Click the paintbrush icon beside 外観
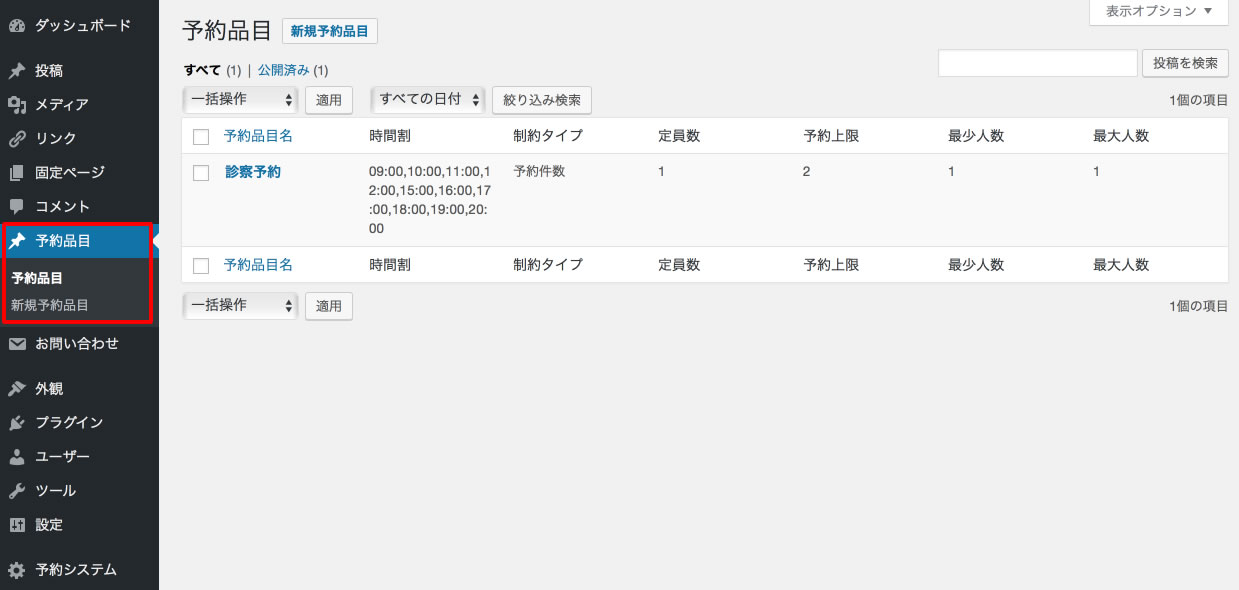Viewport: 1239px width, 590px height. click(17, 389)
